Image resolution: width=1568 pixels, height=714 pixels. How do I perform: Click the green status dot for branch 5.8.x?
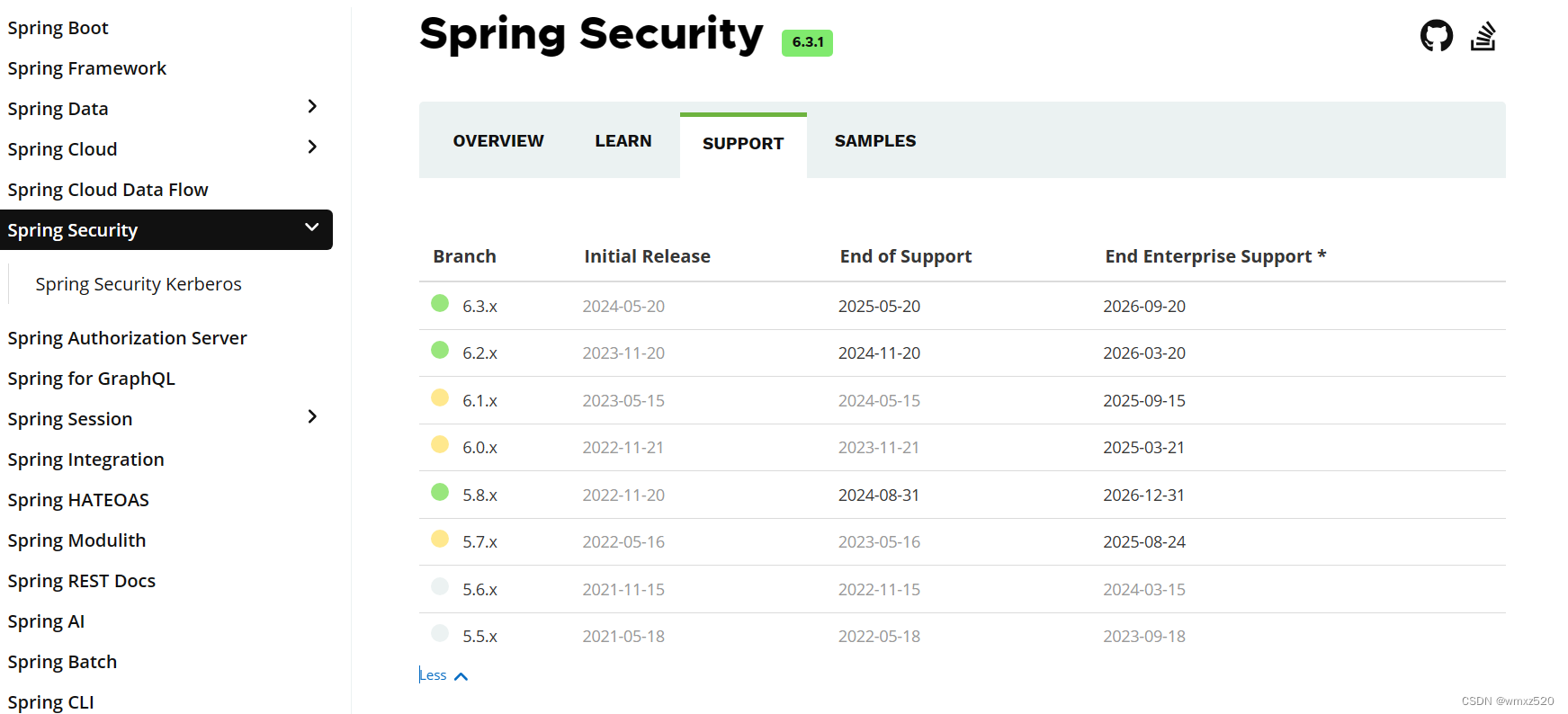(440, 492)
